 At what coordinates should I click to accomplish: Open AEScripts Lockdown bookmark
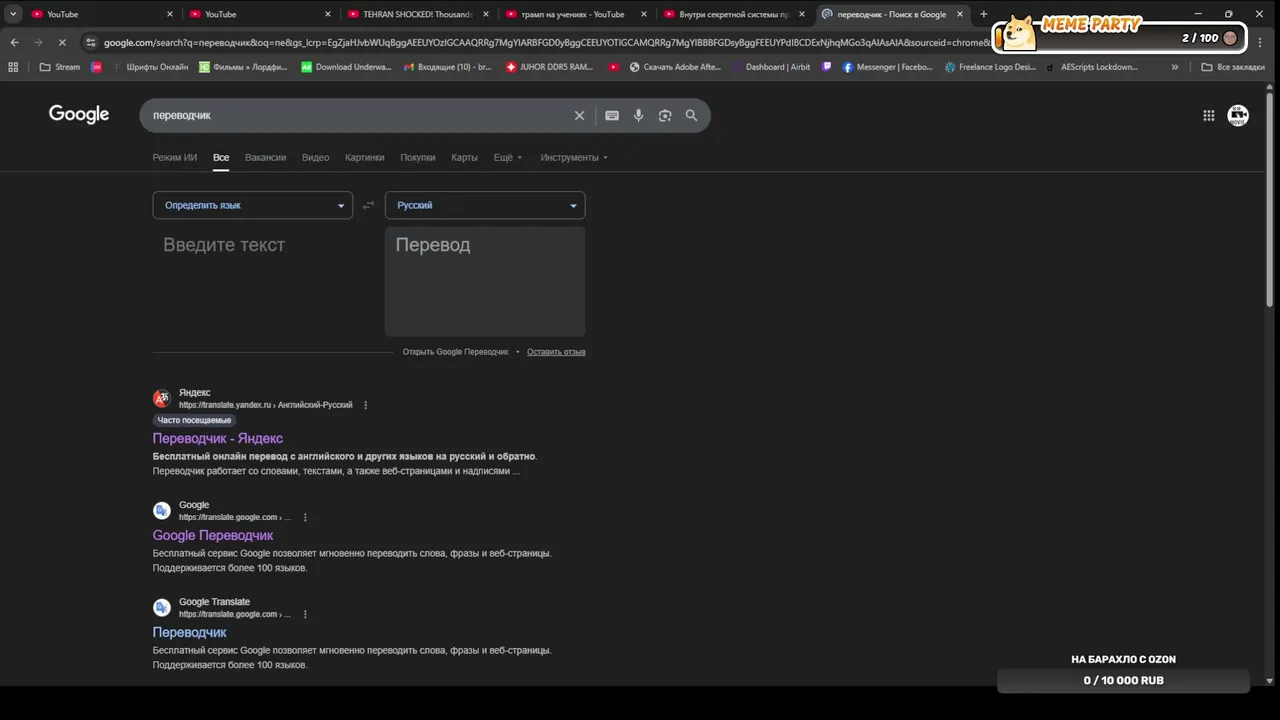click(1092, 67)
